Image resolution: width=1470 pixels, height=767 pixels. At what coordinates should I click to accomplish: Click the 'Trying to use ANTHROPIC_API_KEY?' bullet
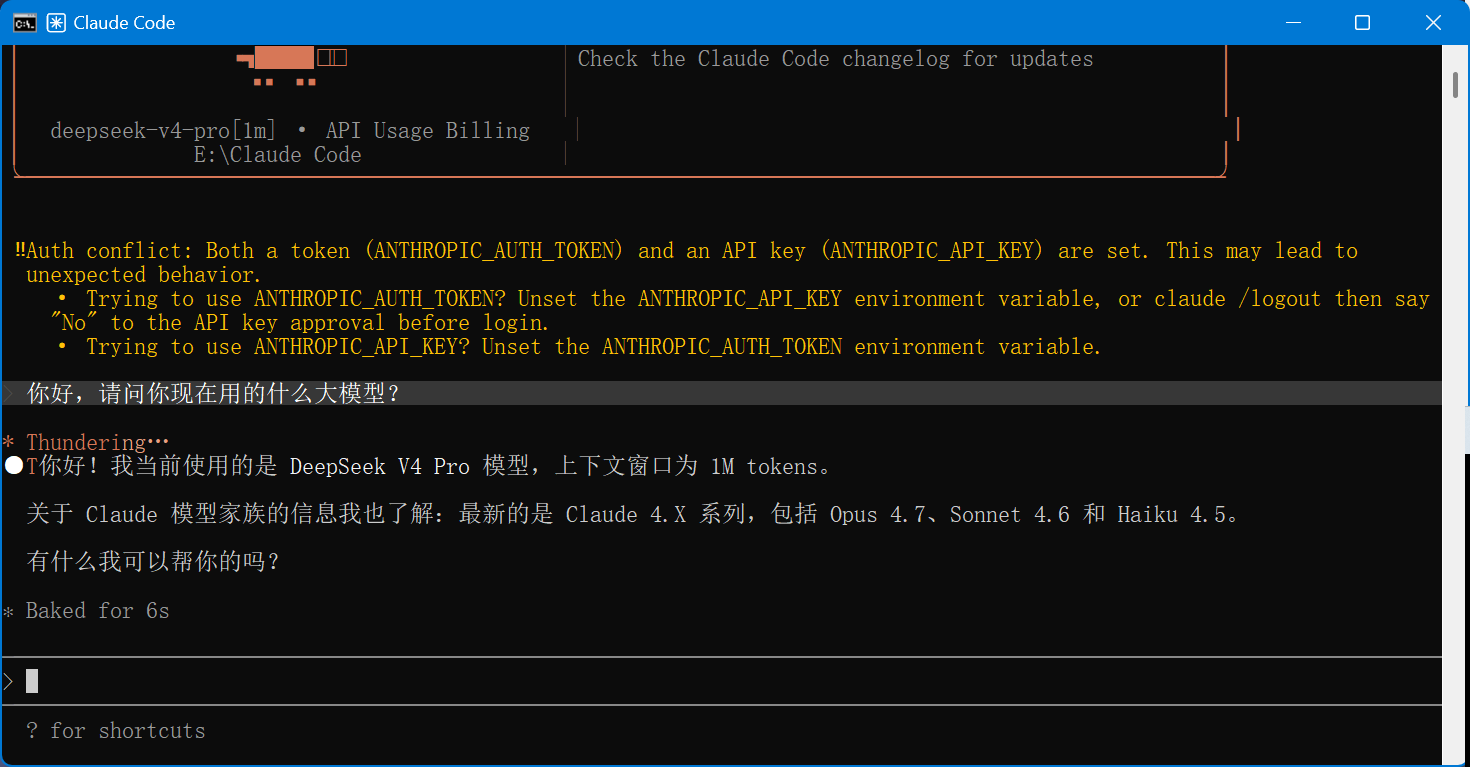[579, 347]
